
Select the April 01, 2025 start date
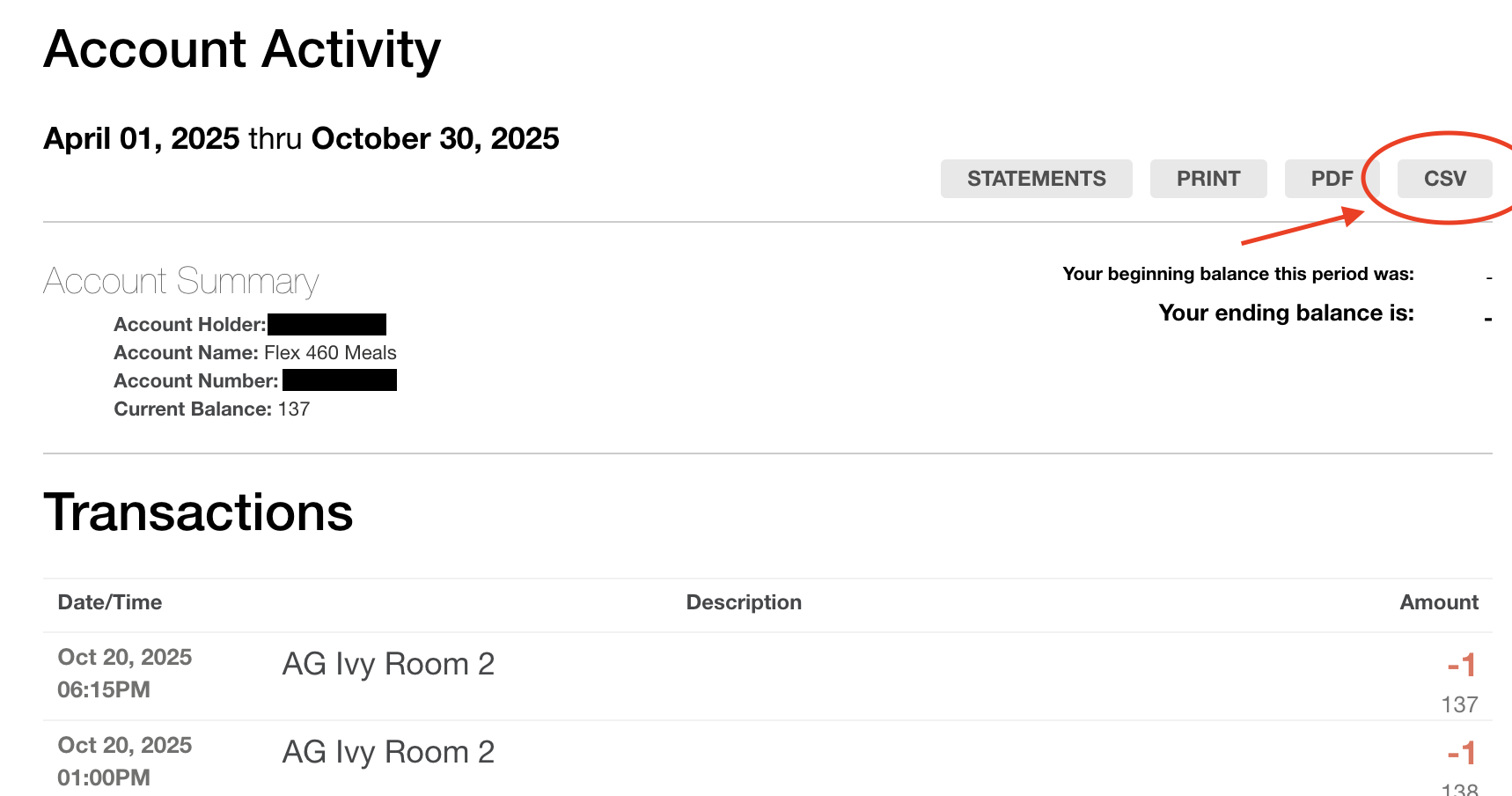pos(142,139)
